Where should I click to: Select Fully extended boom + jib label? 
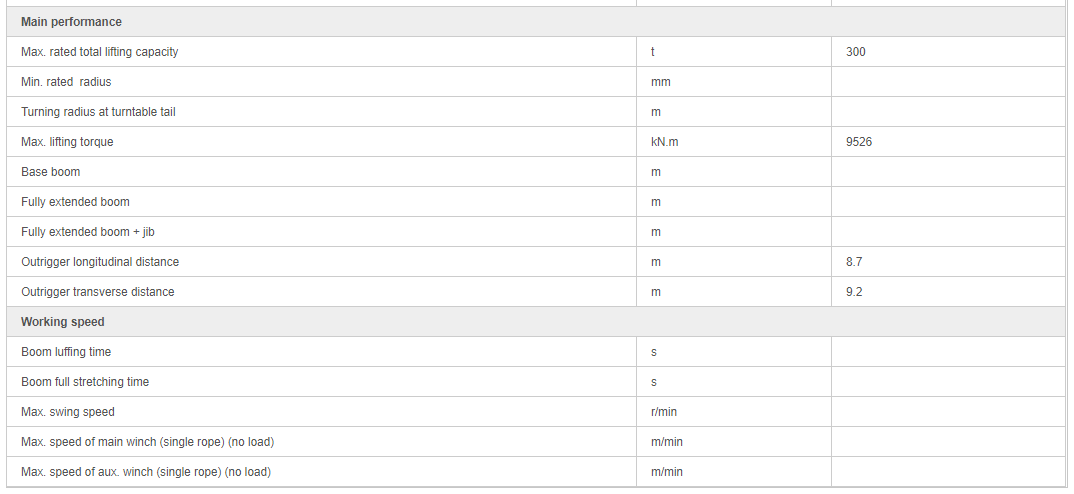pos(88,232)
